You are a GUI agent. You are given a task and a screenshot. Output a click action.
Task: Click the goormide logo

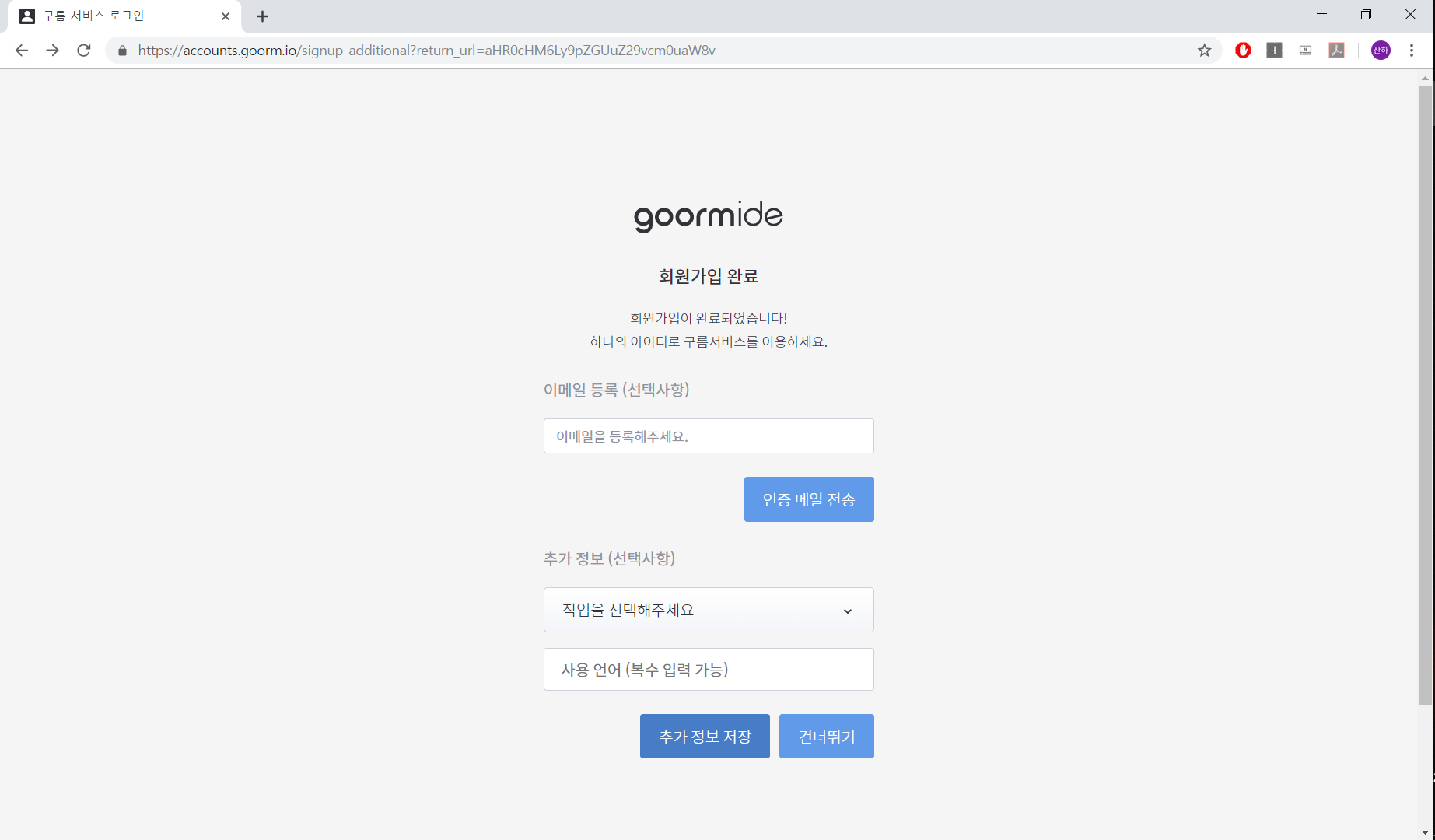[709, 216]
